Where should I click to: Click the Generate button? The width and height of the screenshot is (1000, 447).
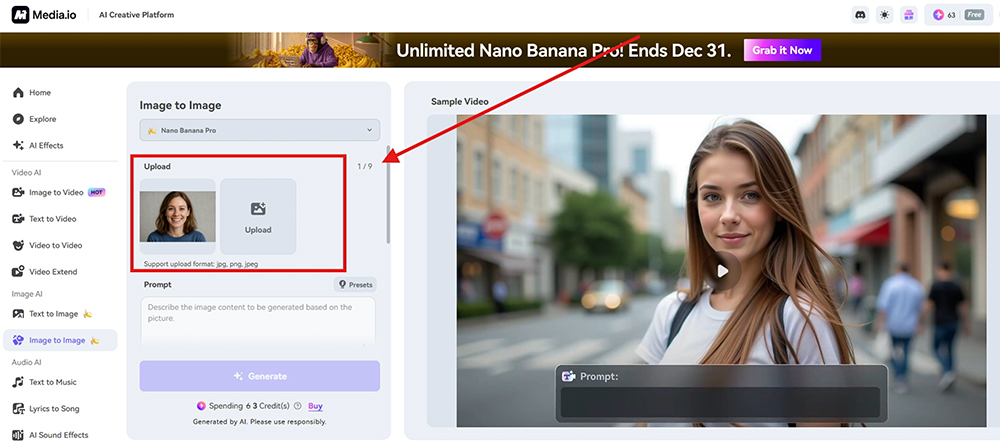pos(260,376)
